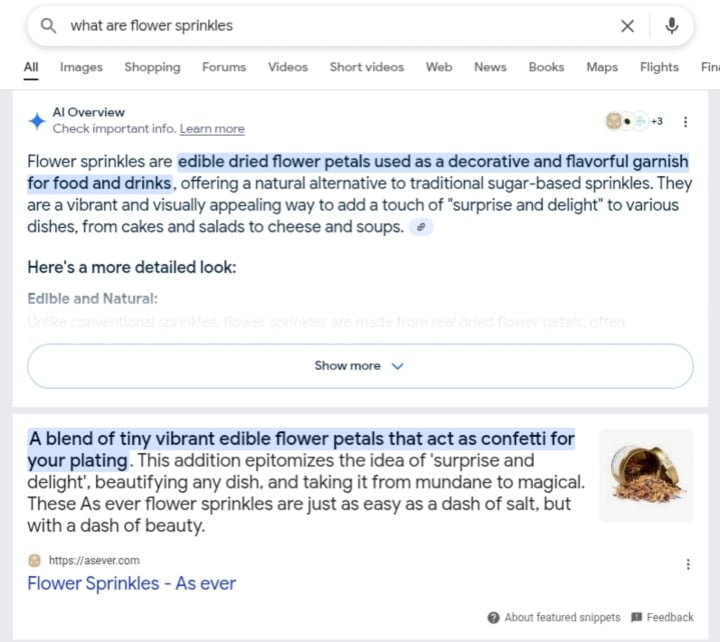Open the Videos tab
720x642 pixels.
coord(288,67)
